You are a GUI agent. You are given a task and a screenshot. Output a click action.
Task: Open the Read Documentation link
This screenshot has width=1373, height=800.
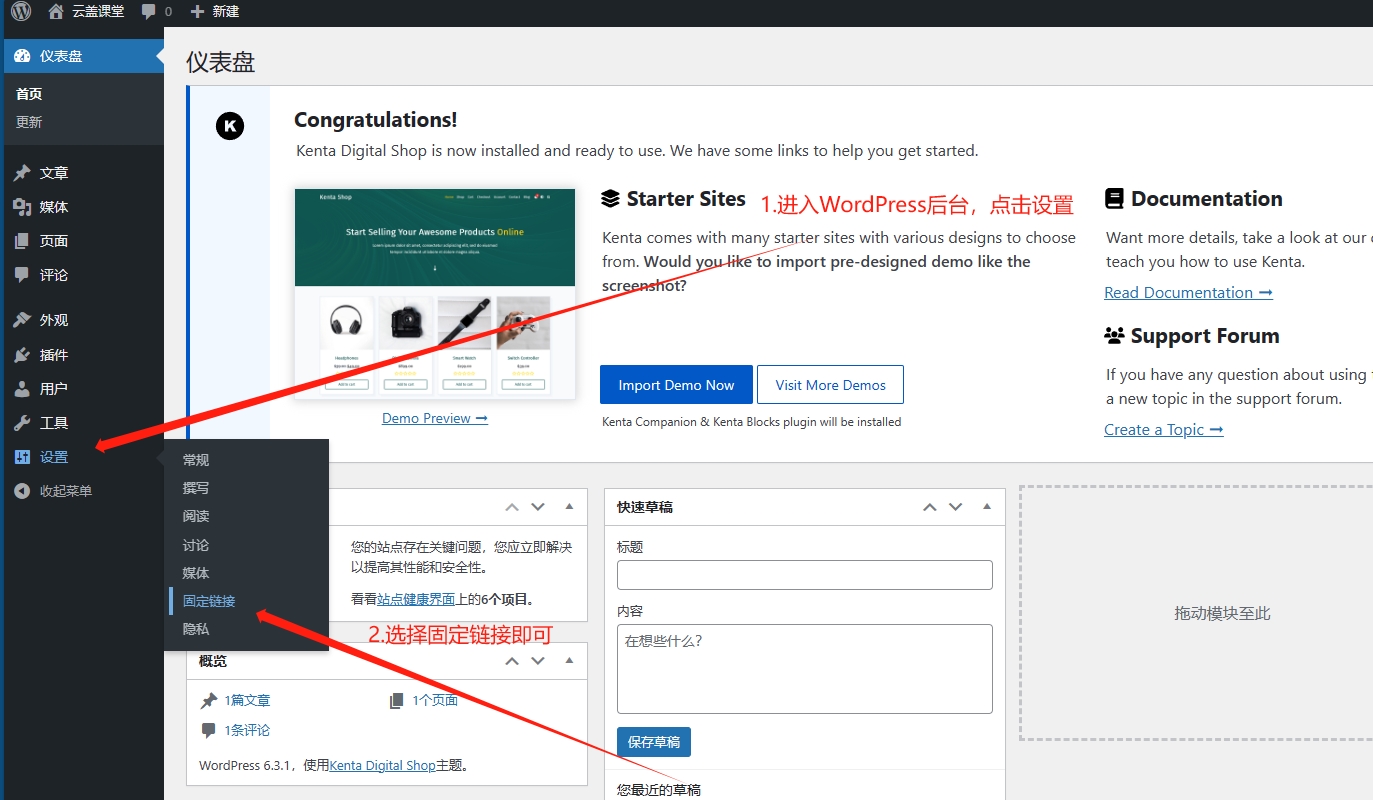click(1188, 292)
